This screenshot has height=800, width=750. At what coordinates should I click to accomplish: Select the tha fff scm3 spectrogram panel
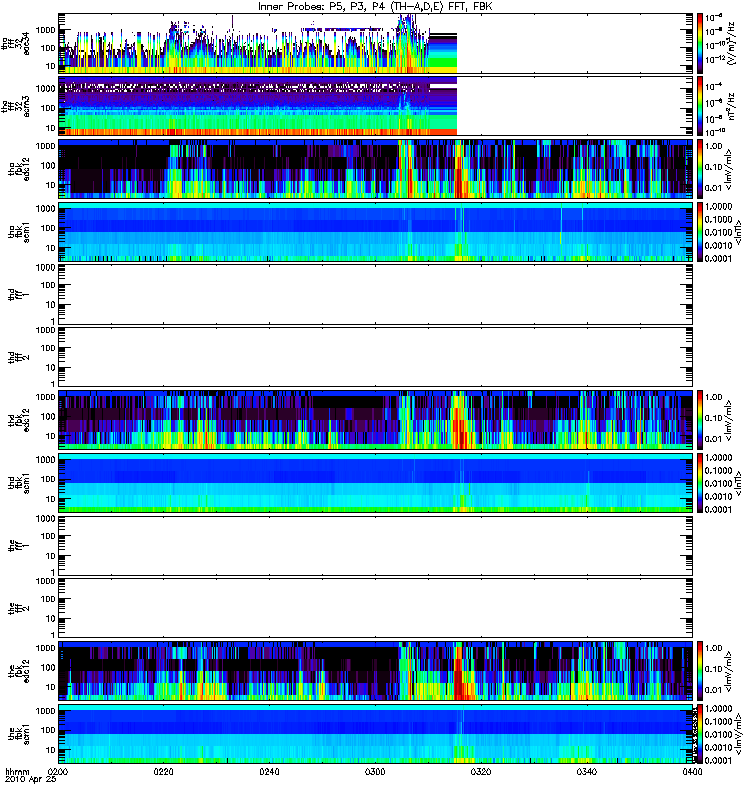[375, 106]
